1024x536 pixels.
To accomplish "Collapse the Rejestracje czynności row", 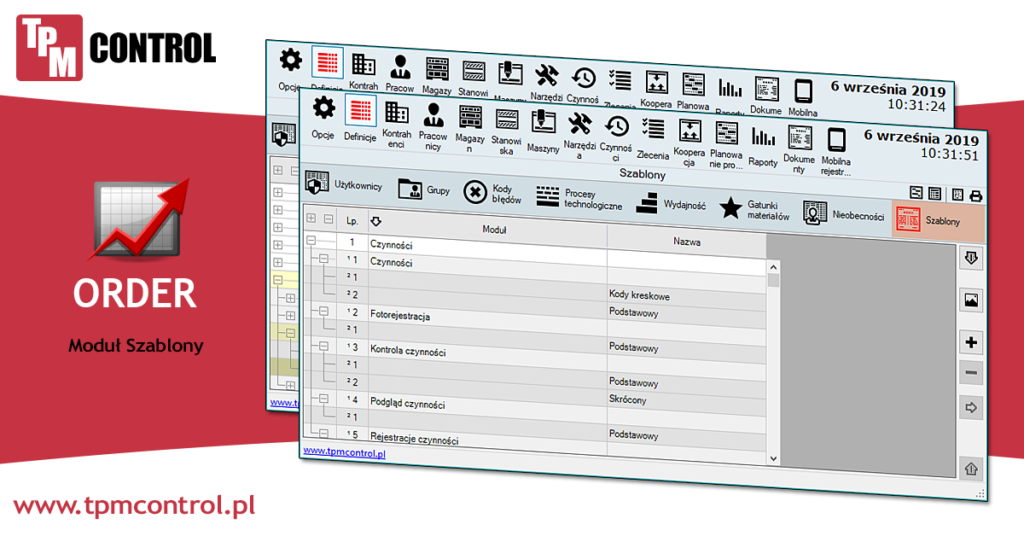I will coord(323,433).
